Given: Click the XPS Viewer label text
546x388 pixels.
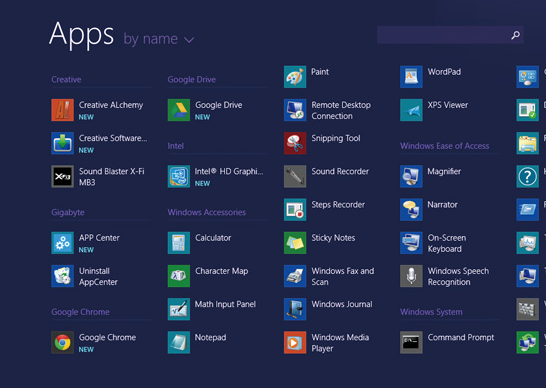Looking at the screenshot, I should [447, 105].
